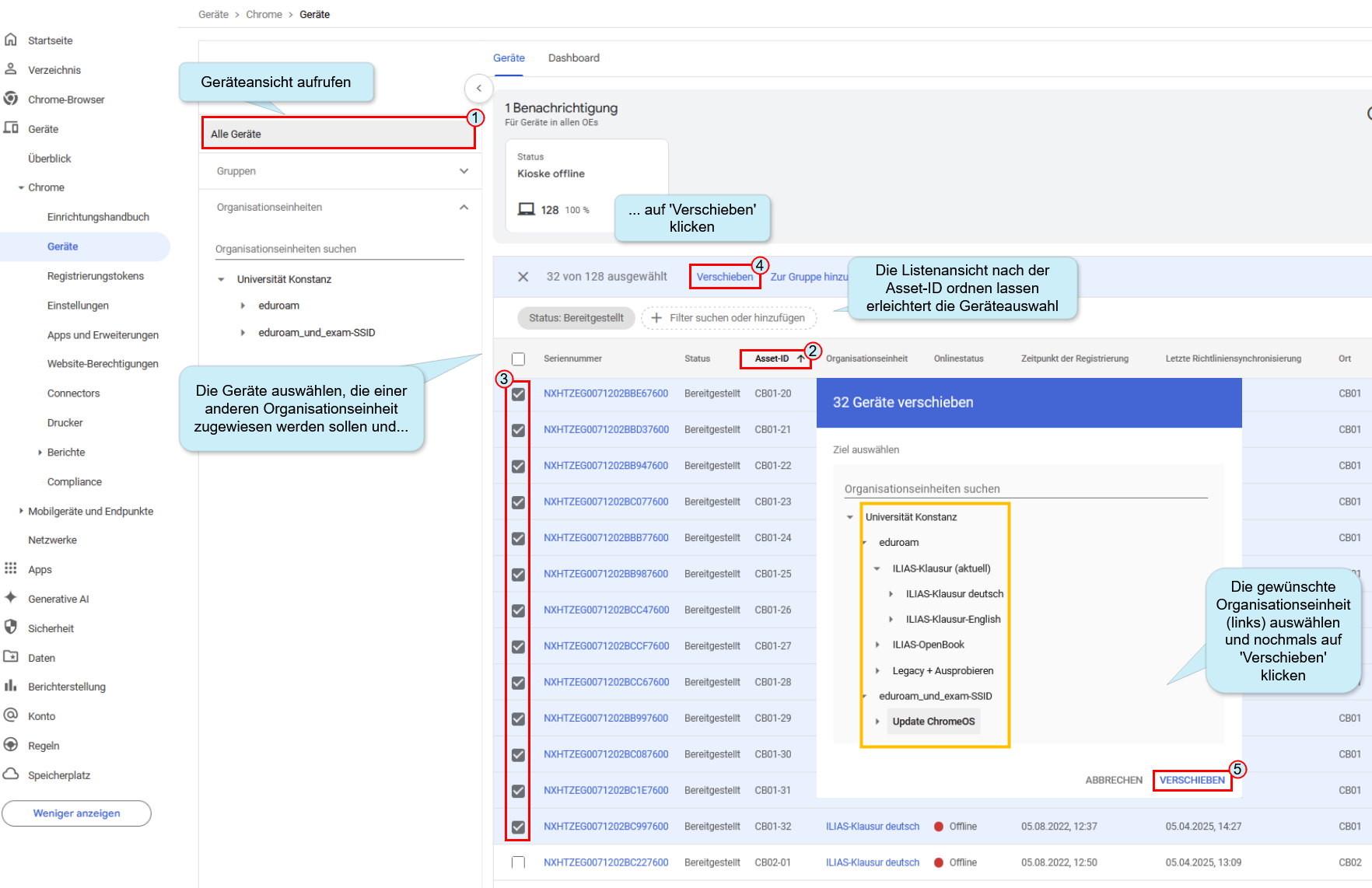Click the Weniger anzeigen button

coord(76,813)
